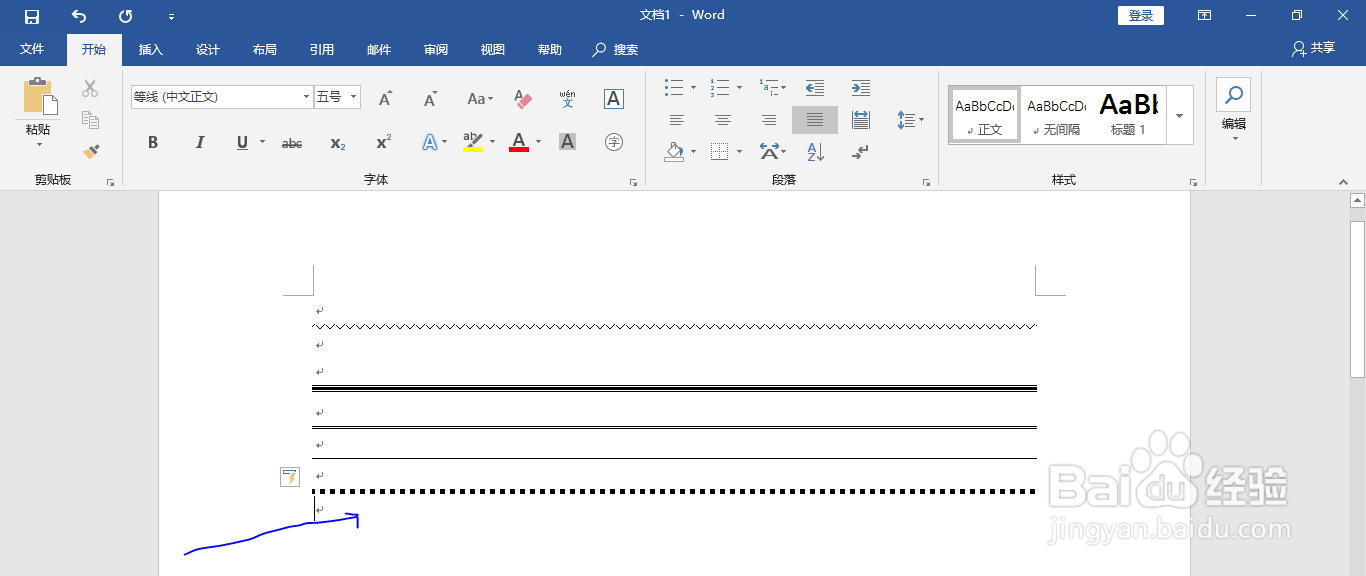
Task: Open the 文件 menu
Action: click(x=32, y=49)
